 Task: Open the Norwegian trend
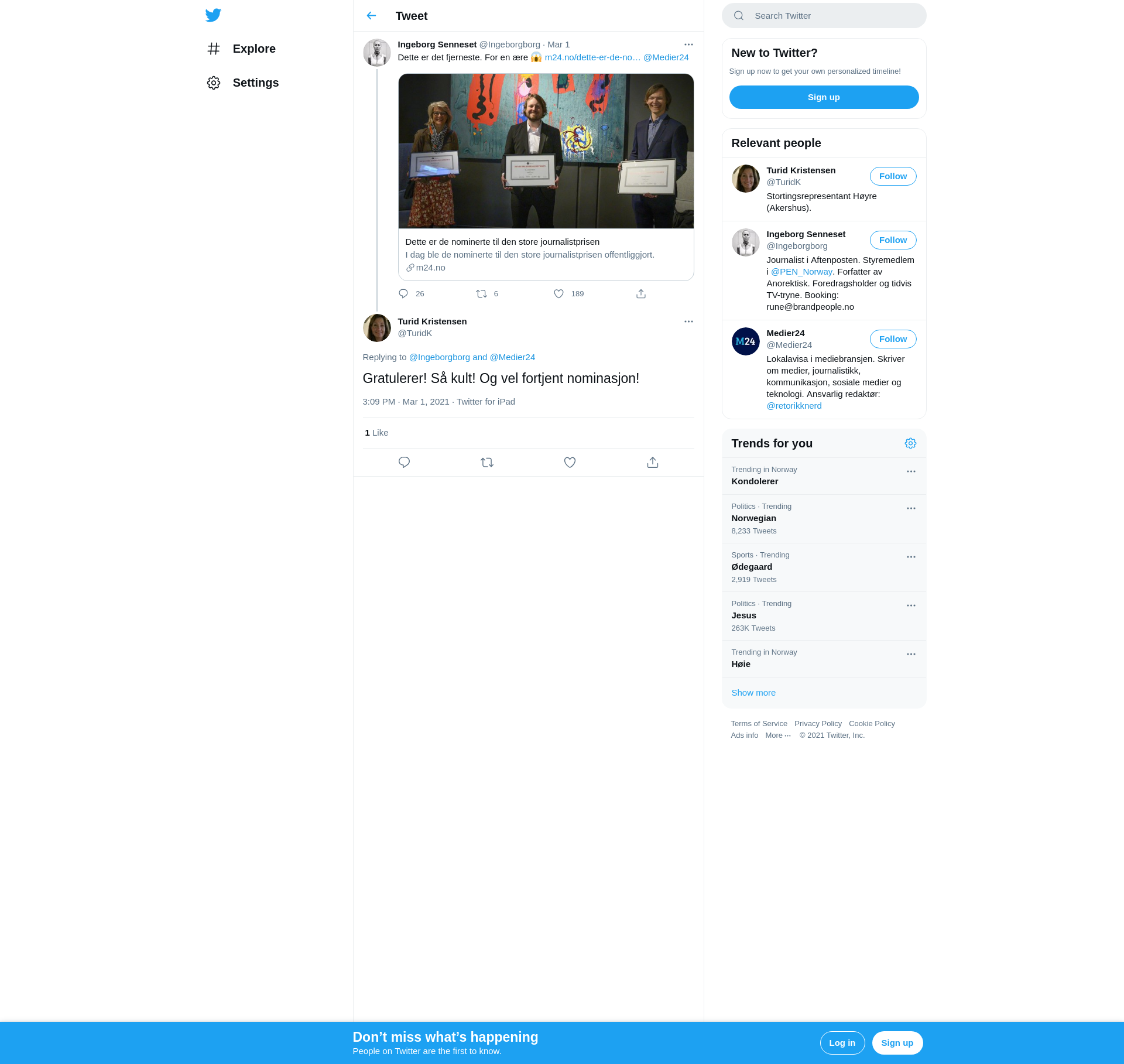(824, 519)
